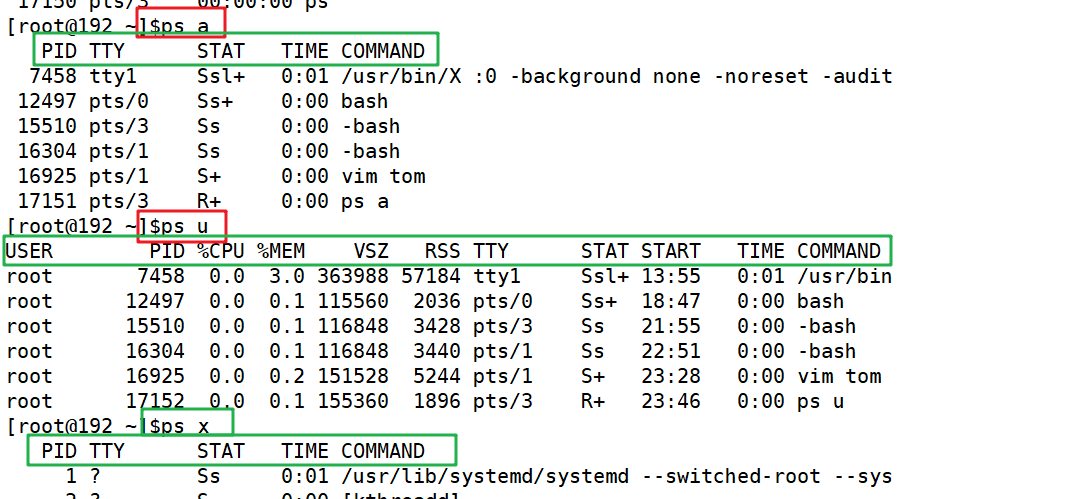This screenshot has height=499, width=1074.
Task: Click the "USER" column header
Action: [29, 251]
